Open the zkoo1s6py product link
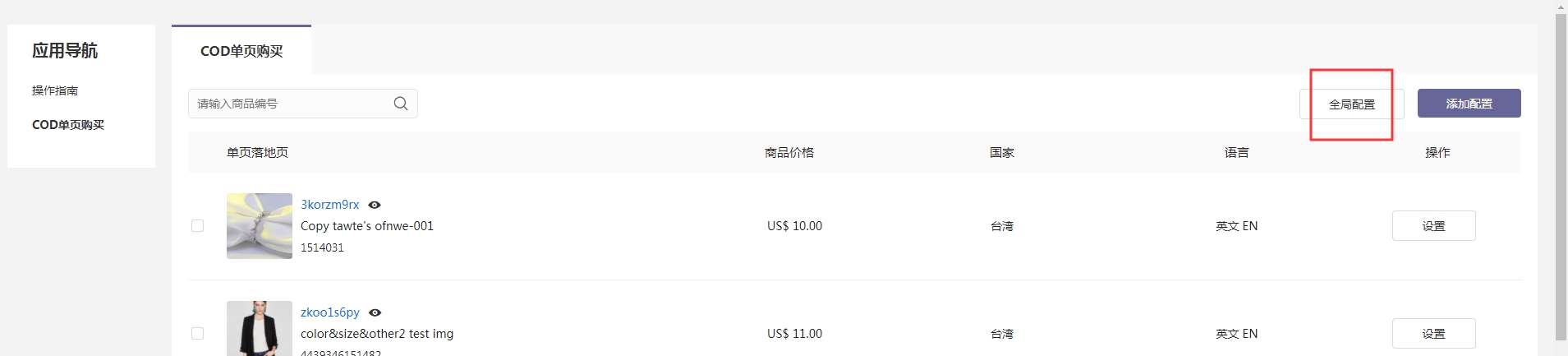Screen dimensions: 1568x356 (330, 312)
